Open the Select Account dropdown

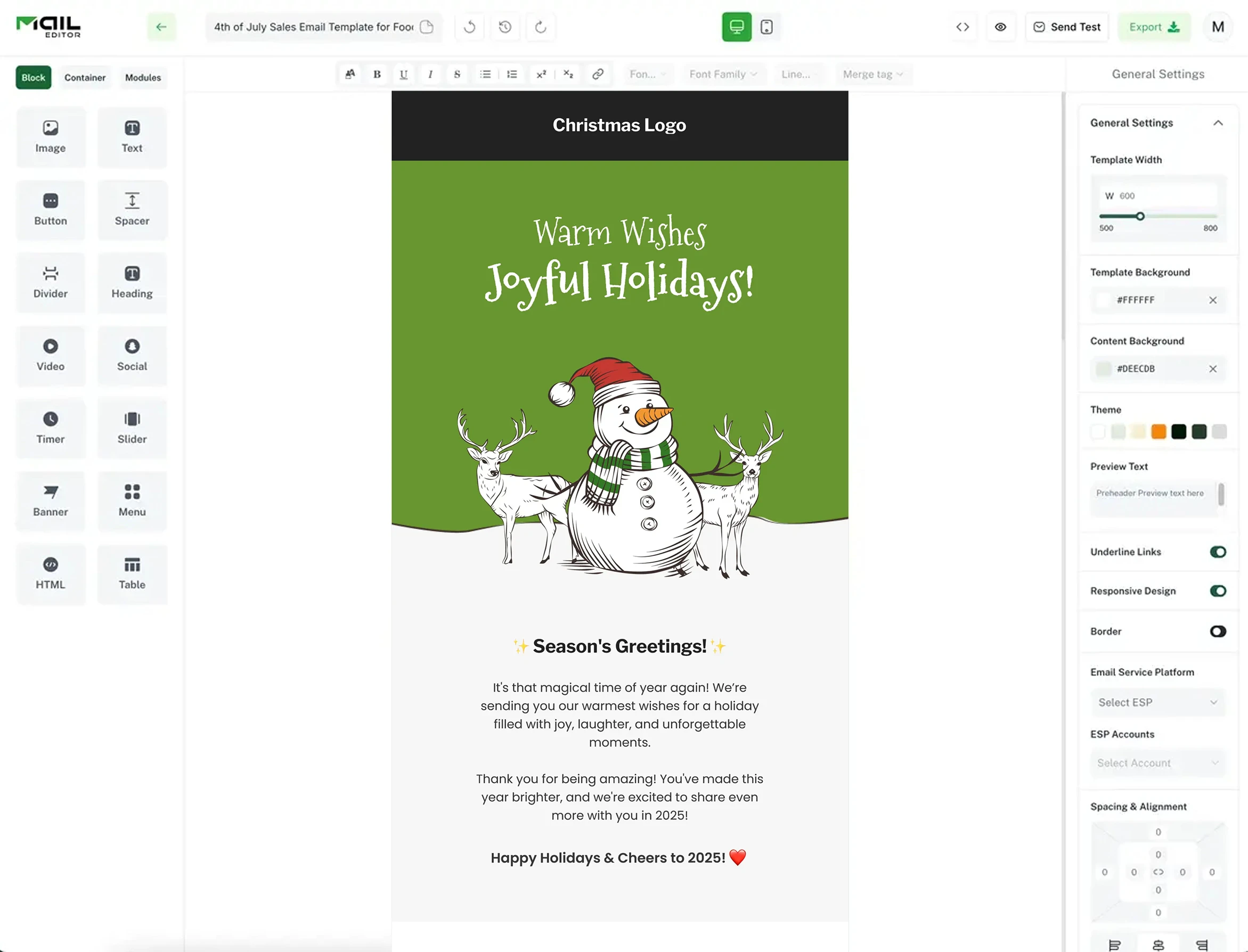coord(1158,763)
